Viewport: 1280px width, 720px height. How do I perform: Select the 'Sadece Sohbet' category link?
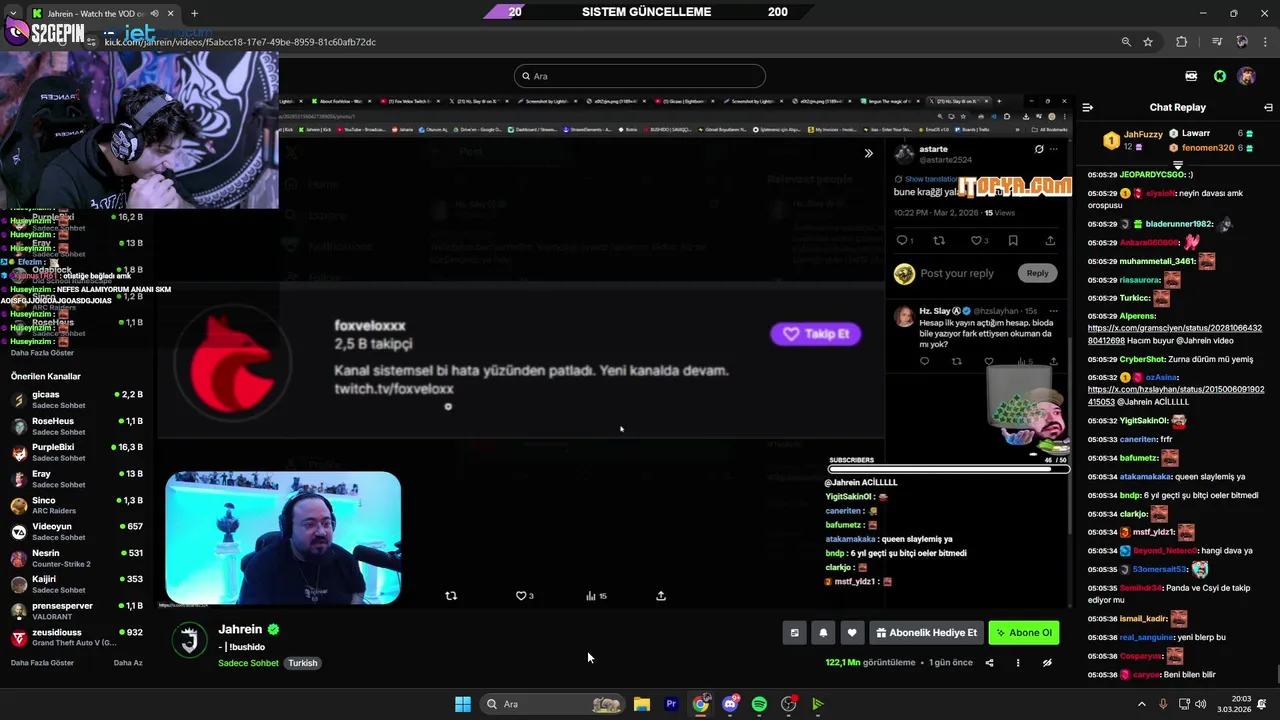click(248, 663)
